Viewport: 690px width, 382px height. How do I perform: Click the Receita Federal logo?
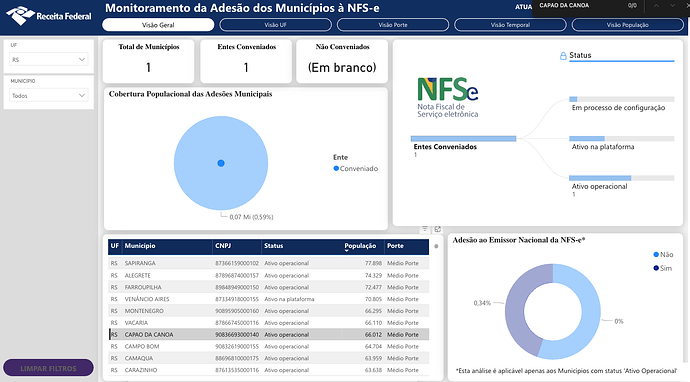coord(48,16)
